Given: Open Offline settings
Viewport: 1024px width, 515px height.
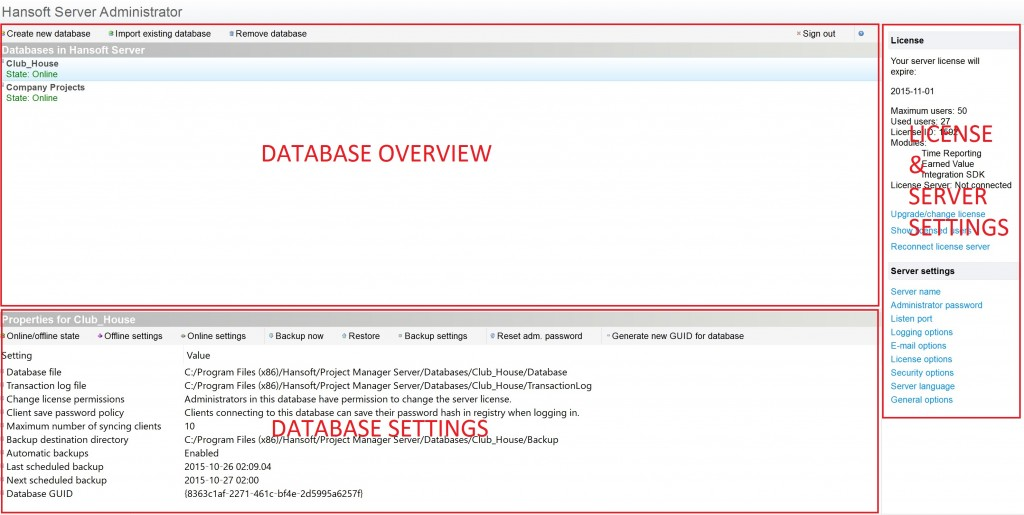Looking at the screenshot, I should [133, 336].
